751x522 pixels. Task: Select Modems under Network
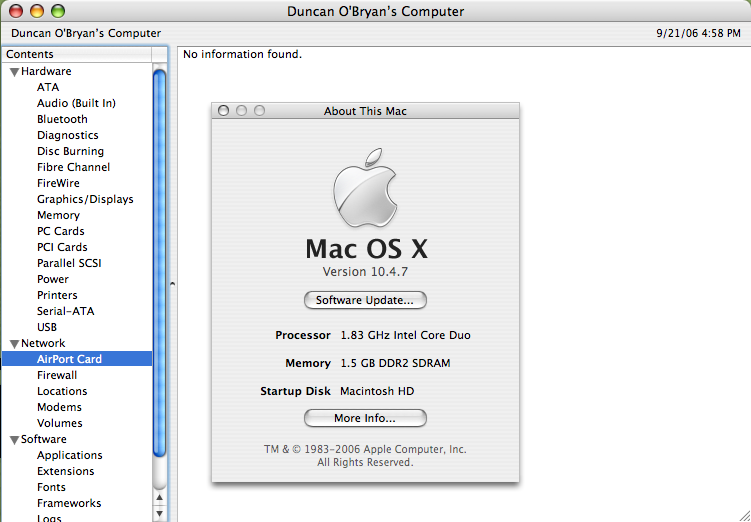click(59, 407)
